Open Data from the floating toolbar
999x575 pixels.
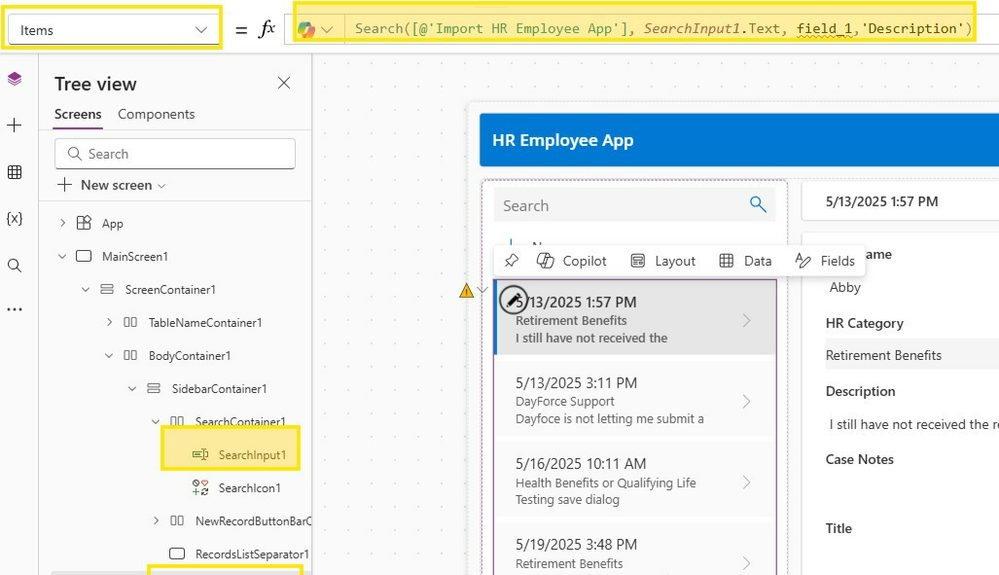click(x=745, y=260)
